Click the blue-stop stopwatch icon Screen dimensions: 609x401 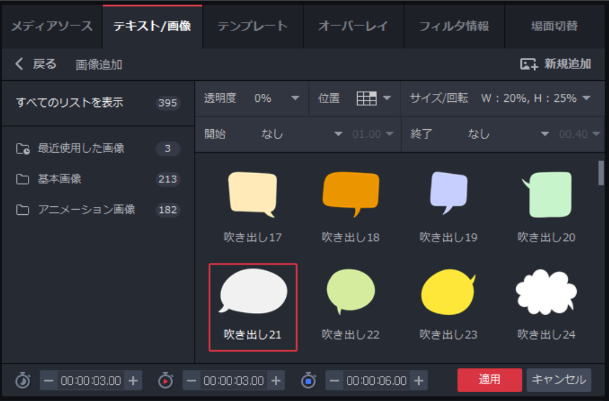(x=309, y=381)
